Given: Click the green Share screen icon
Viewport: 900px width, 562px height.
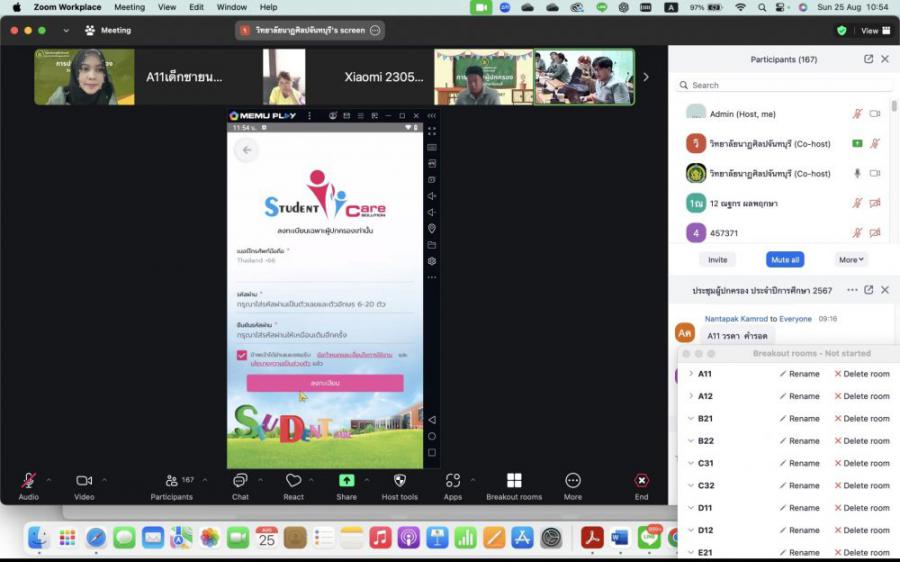Looking at the screenshot, I should 346,481.
